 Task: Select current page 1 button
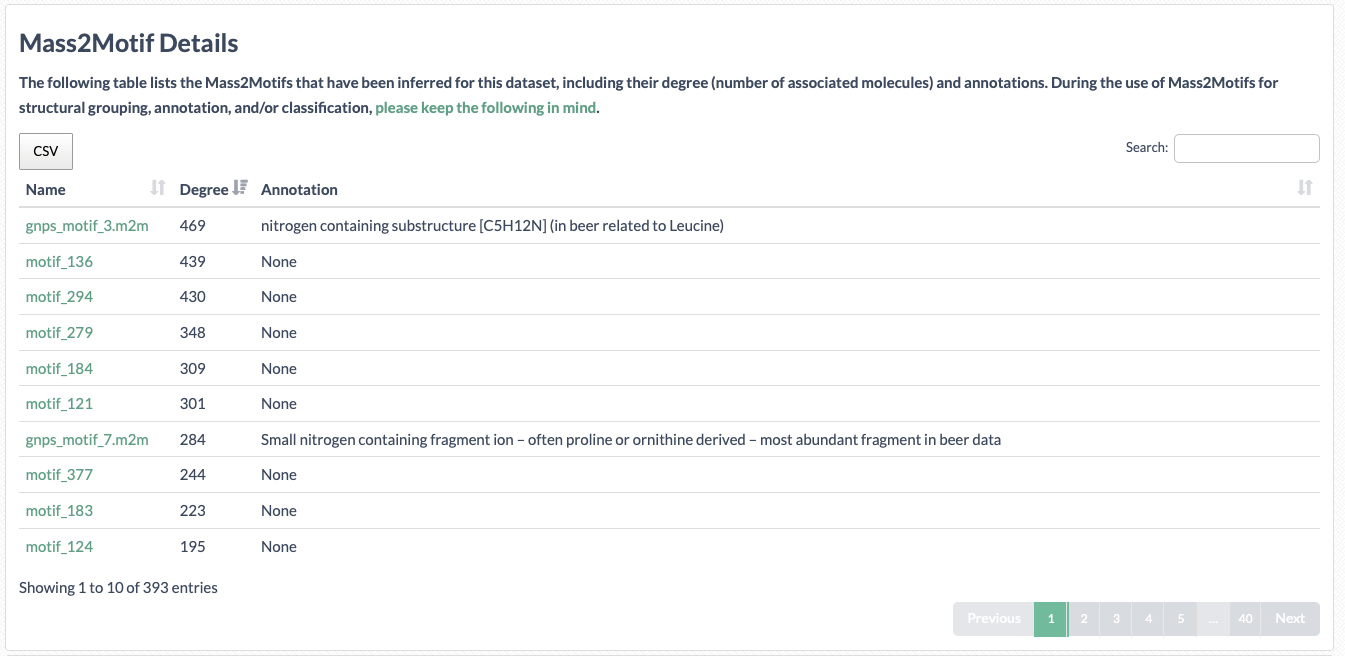pos(1051,619)
